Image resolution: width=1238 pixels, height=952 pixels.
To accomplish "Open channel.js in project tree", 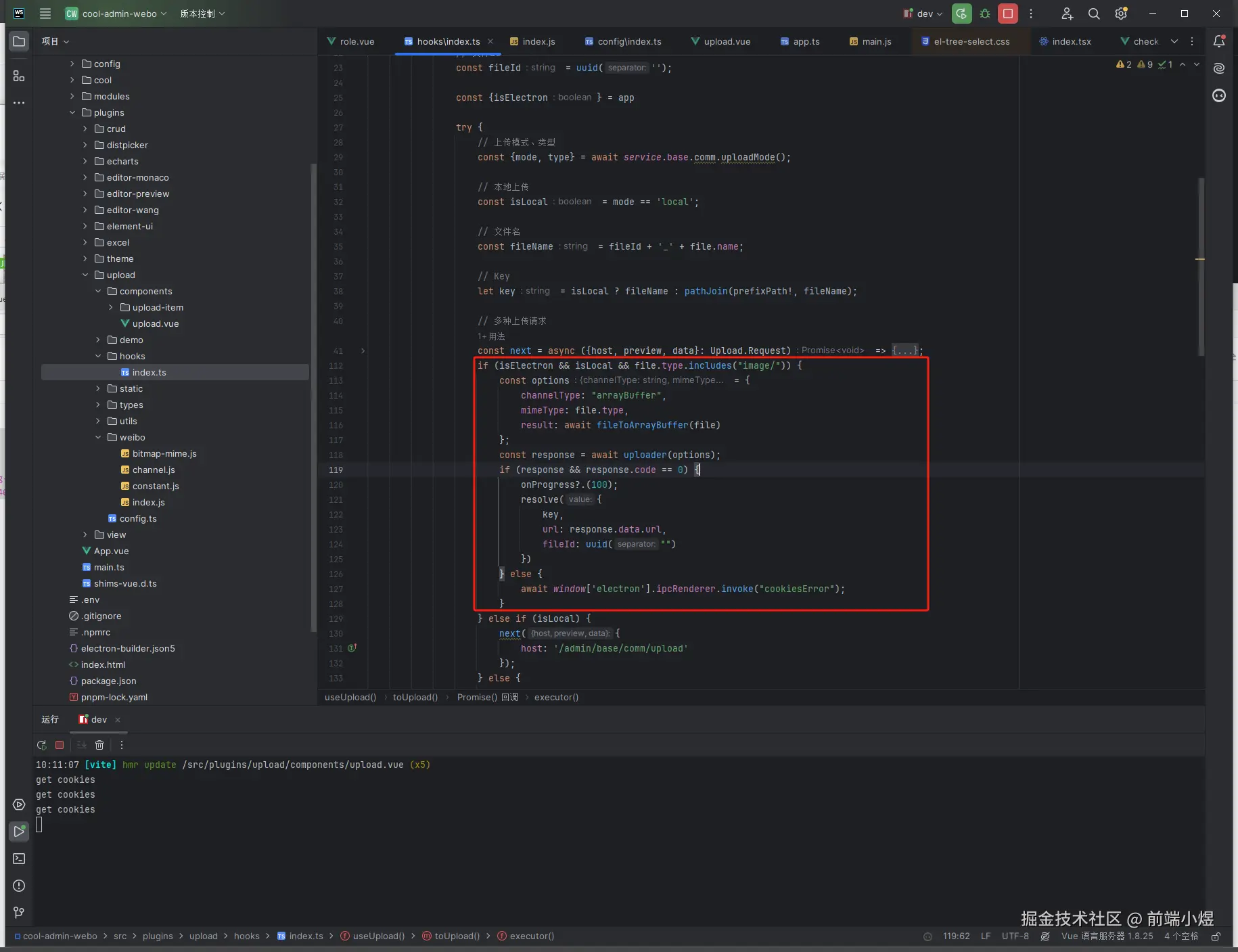I will [x=154, y=470].
